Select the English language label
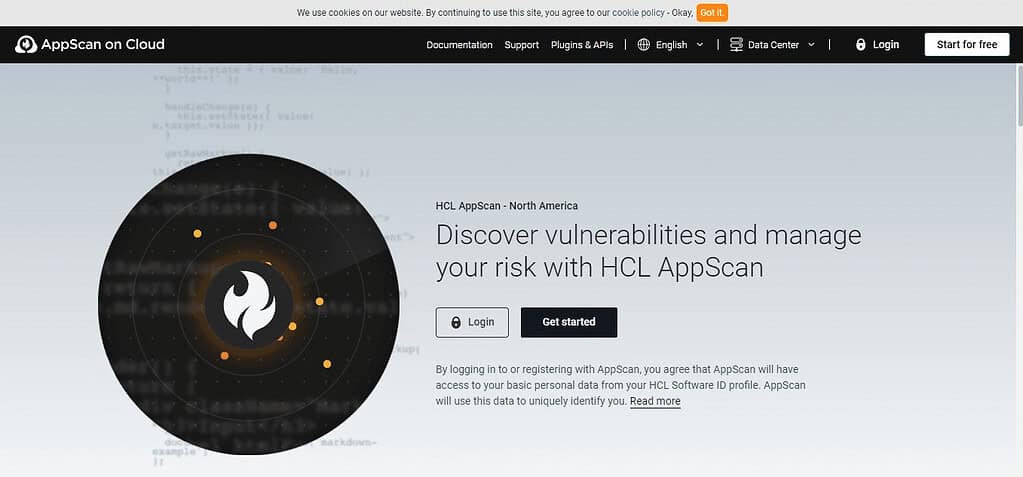The image size is (1023, 477). [x=671, y=45]
